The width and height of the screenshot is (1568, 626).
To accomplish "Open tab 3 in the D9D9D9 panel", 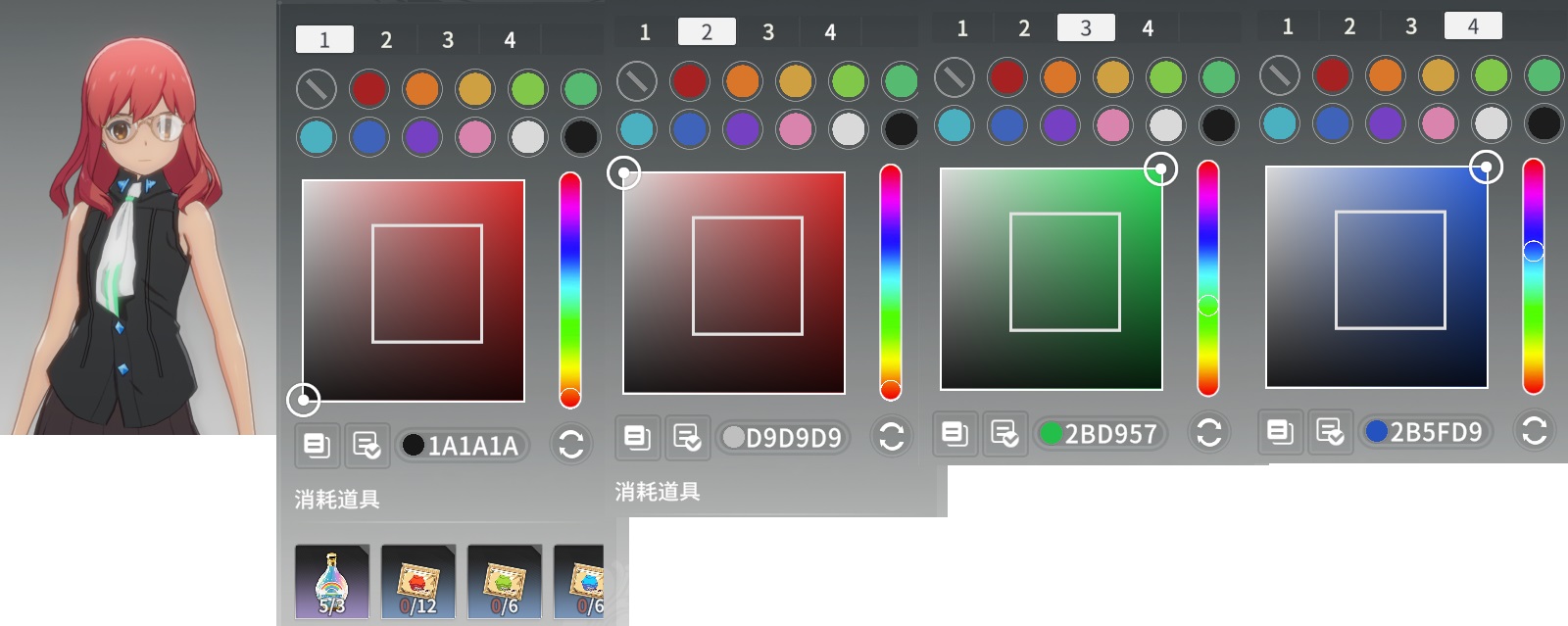I will tap(768, 32).
